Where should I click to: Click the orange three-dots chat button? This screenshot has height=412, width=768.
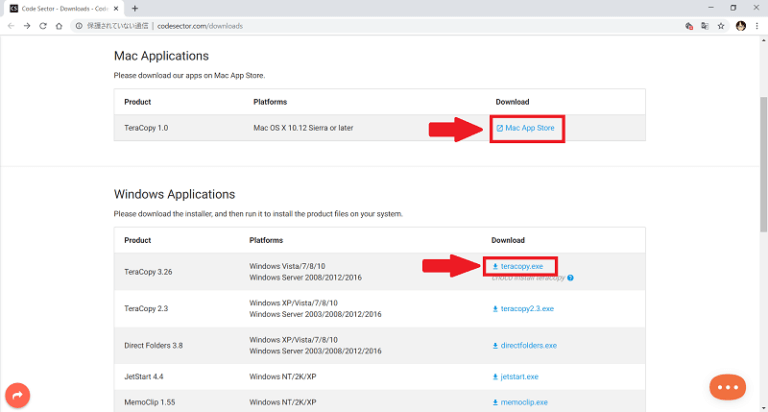click(x=727, y=386)
